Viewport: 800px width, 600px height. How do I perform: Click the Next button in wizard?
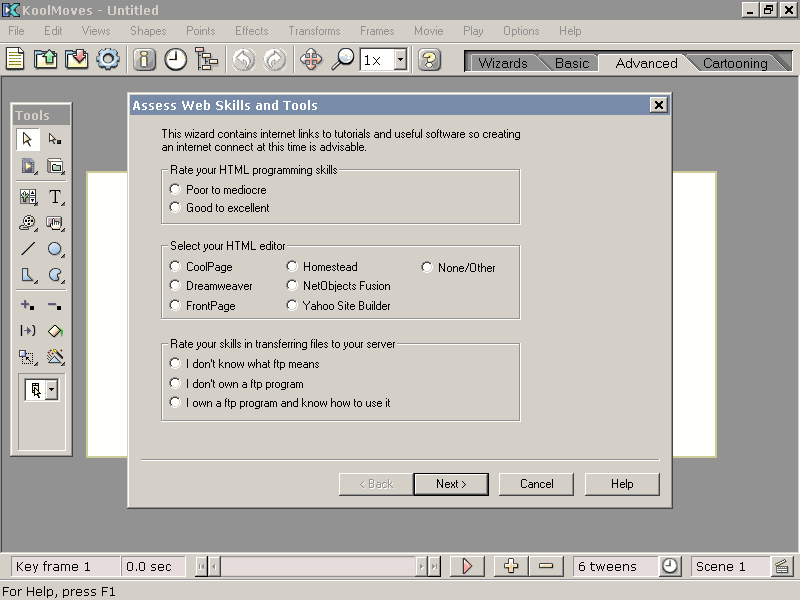[451, 484]
